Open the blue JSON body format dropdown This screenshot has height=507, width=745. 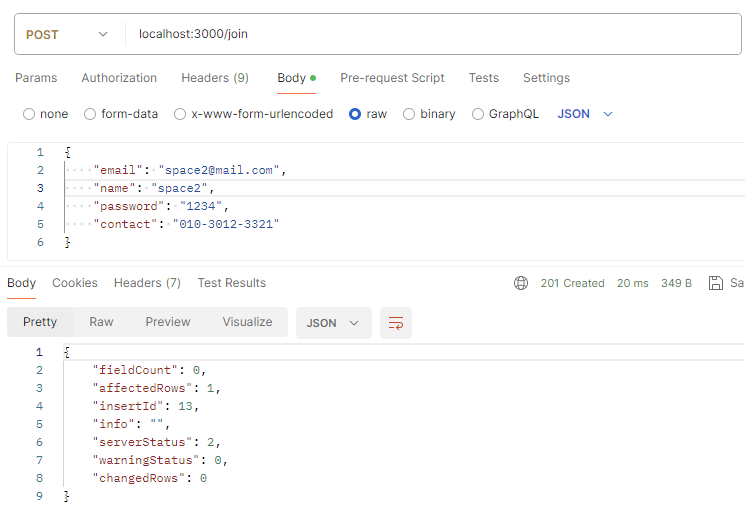point(585,114)
